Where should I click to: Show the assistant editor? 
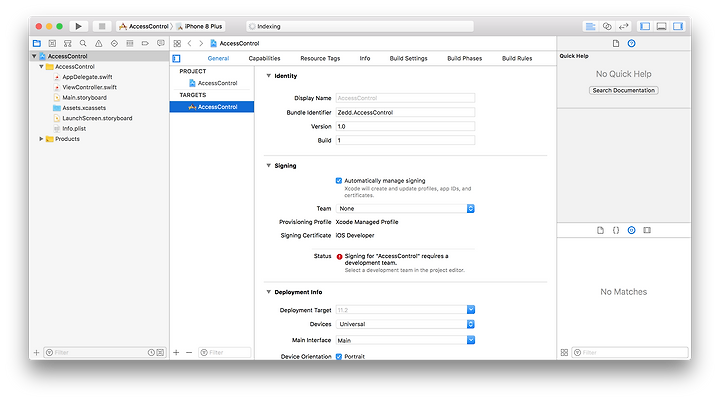point(607,26)
